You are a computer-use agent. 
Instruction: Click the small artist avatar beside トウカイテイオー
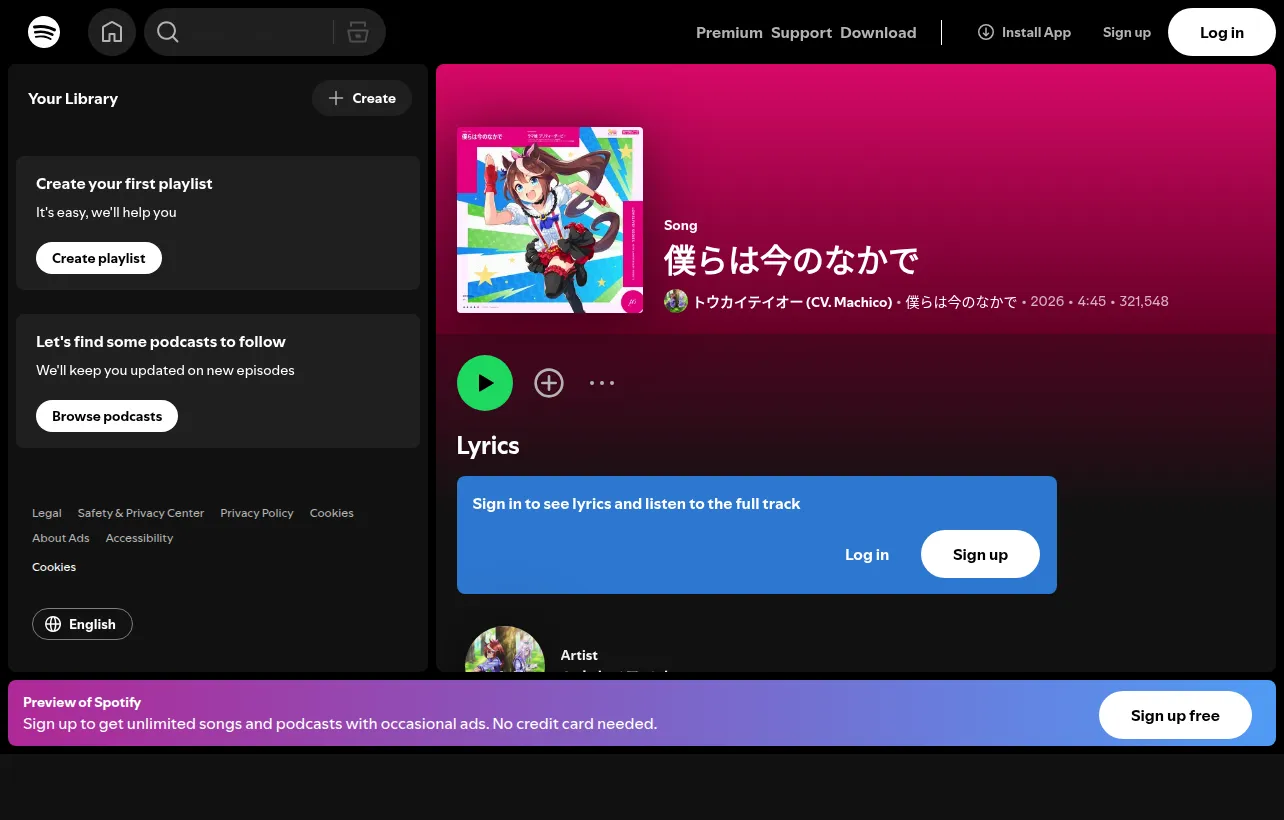676,301
